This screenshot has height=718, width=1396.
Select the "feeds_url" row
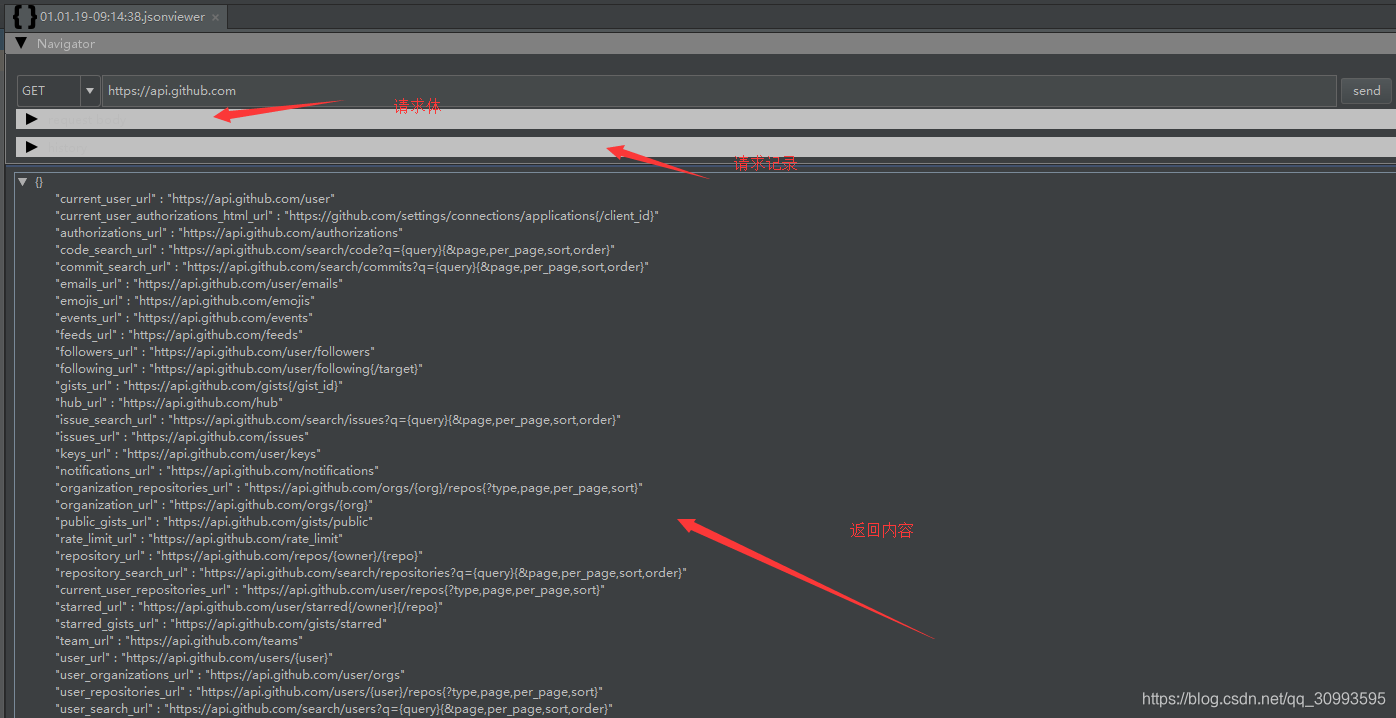tap(179, 335)
